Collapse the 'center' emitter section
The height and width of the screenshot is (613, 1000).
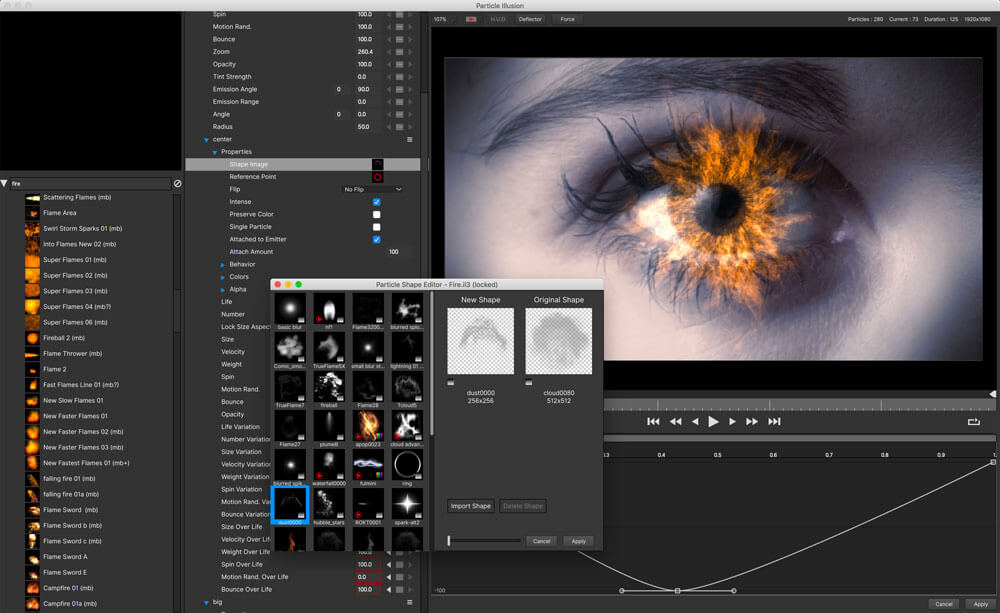coord(207,139)
